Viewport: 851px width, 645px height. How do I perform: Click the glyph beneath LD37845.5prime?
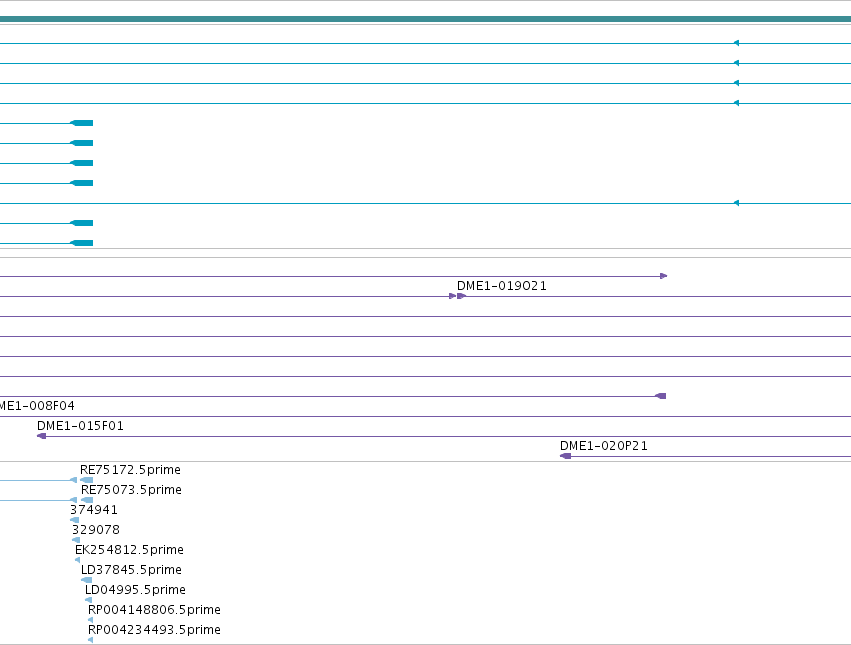pos(86,580)
